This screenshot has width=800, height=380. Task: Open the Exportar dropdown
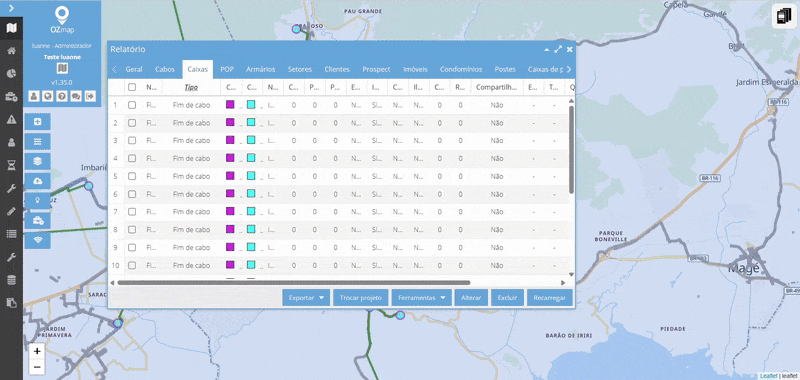(x=306, y=298)
